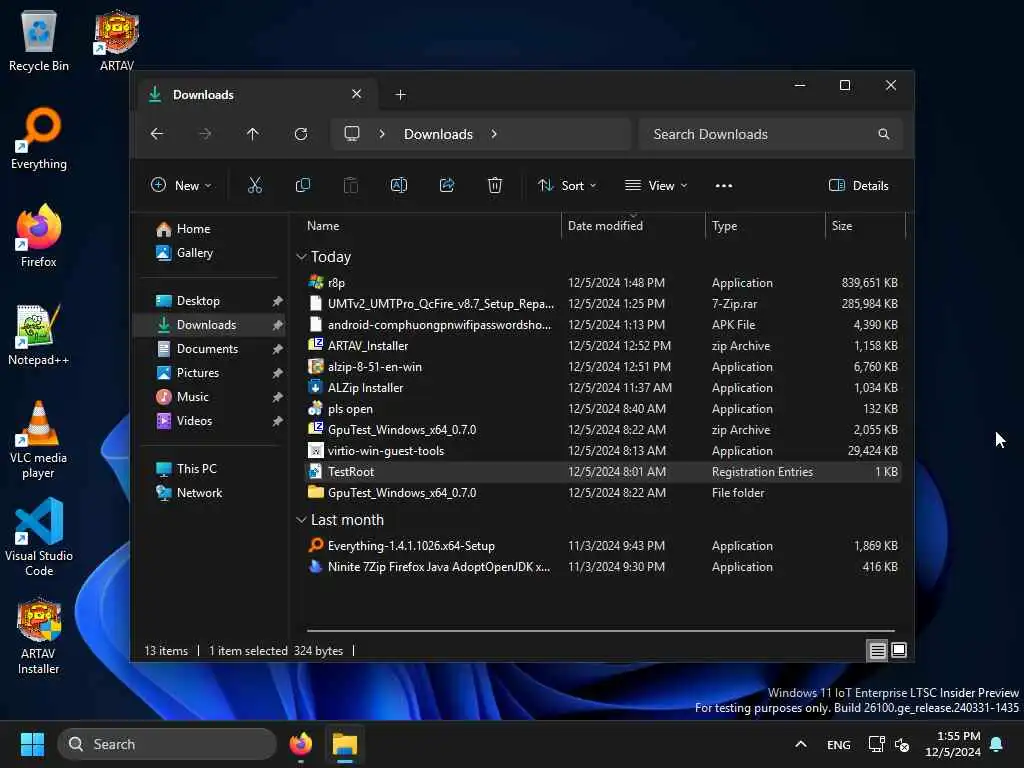Click the This PC monitor icon in address bar
Screen dimensions: 1024x768
(352, 134)
